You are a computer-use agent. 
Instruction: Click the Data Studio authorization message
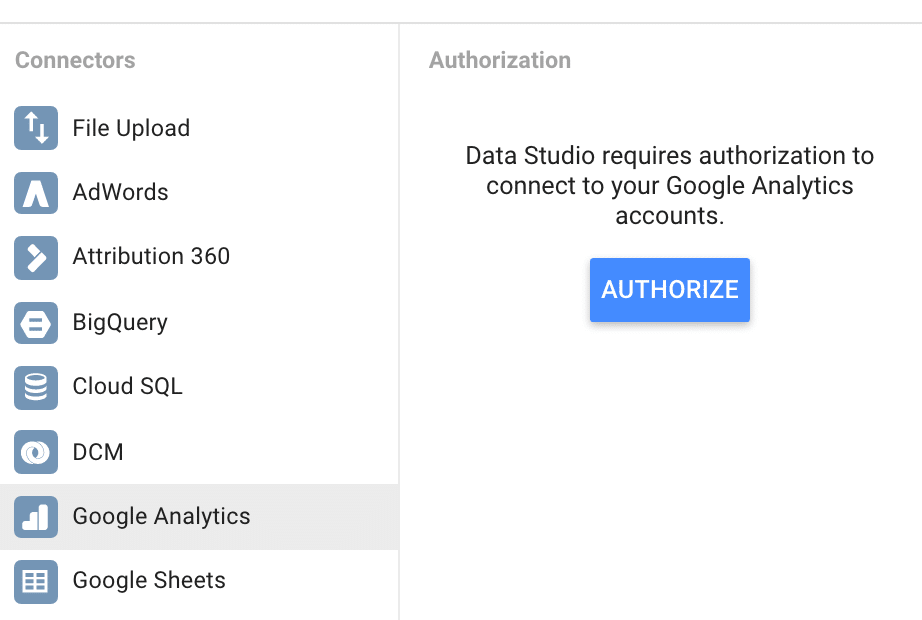point(670,186)
